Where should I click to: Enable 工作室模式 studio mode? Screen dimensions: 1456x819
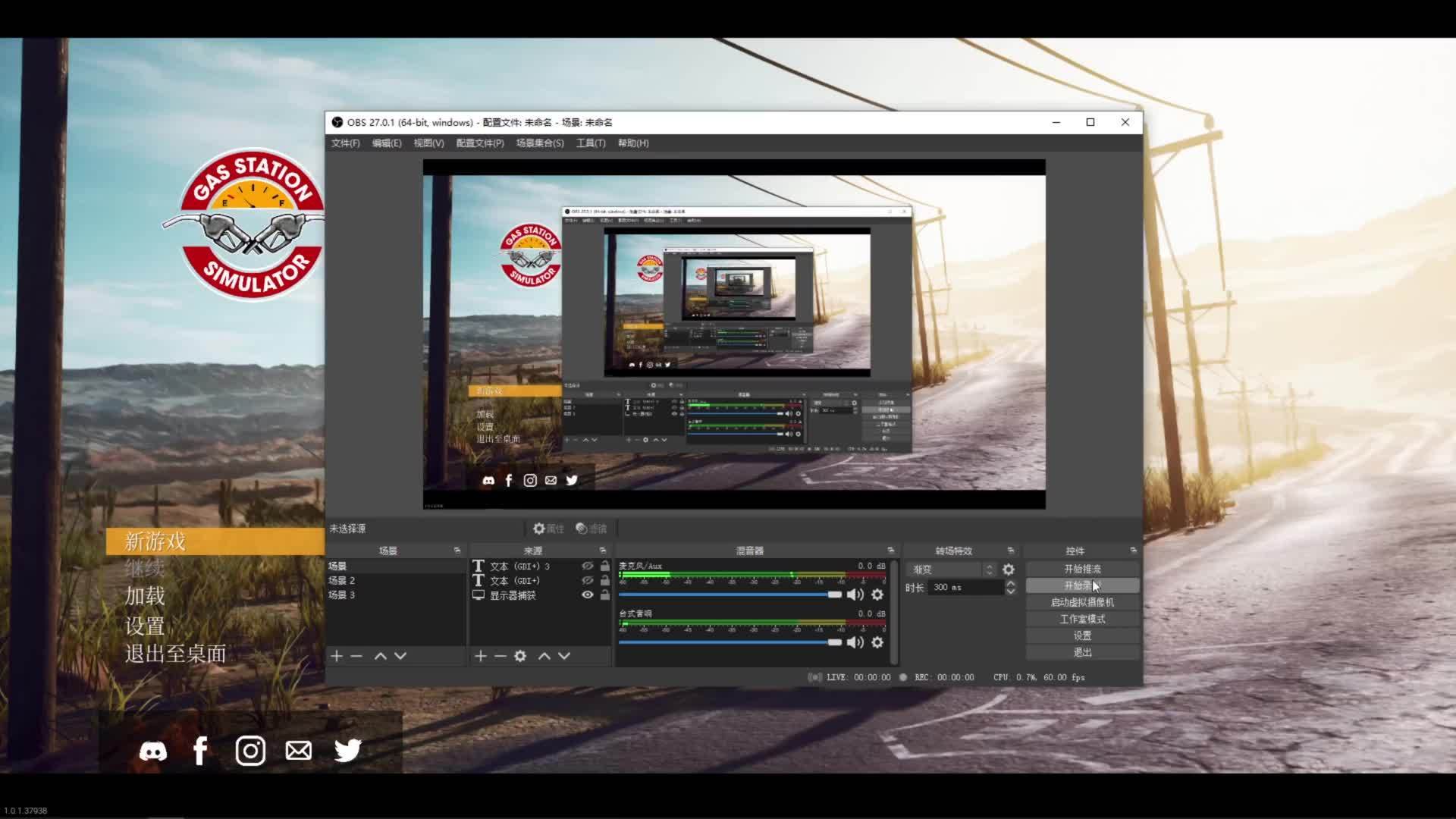1082,620
